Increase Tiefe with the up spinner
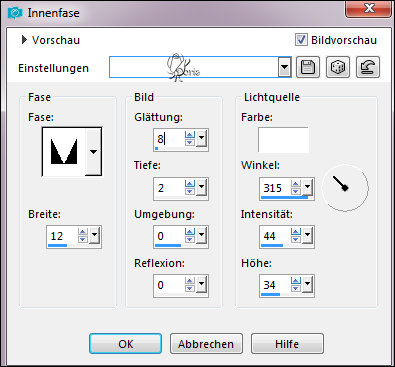395x367 pixels. pos(190,184)
